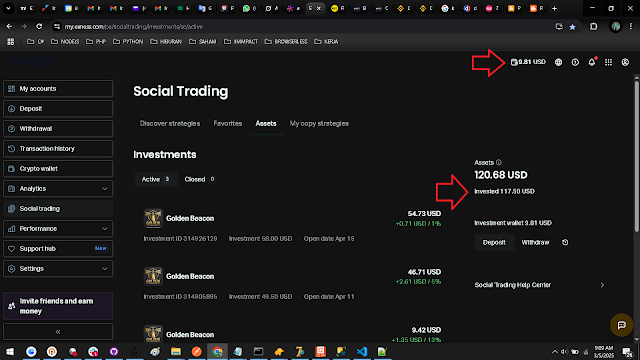Viewport: 640px width, 360px height.
Task: Open the tab search dropdown arrow
Action: click(8, 8)
